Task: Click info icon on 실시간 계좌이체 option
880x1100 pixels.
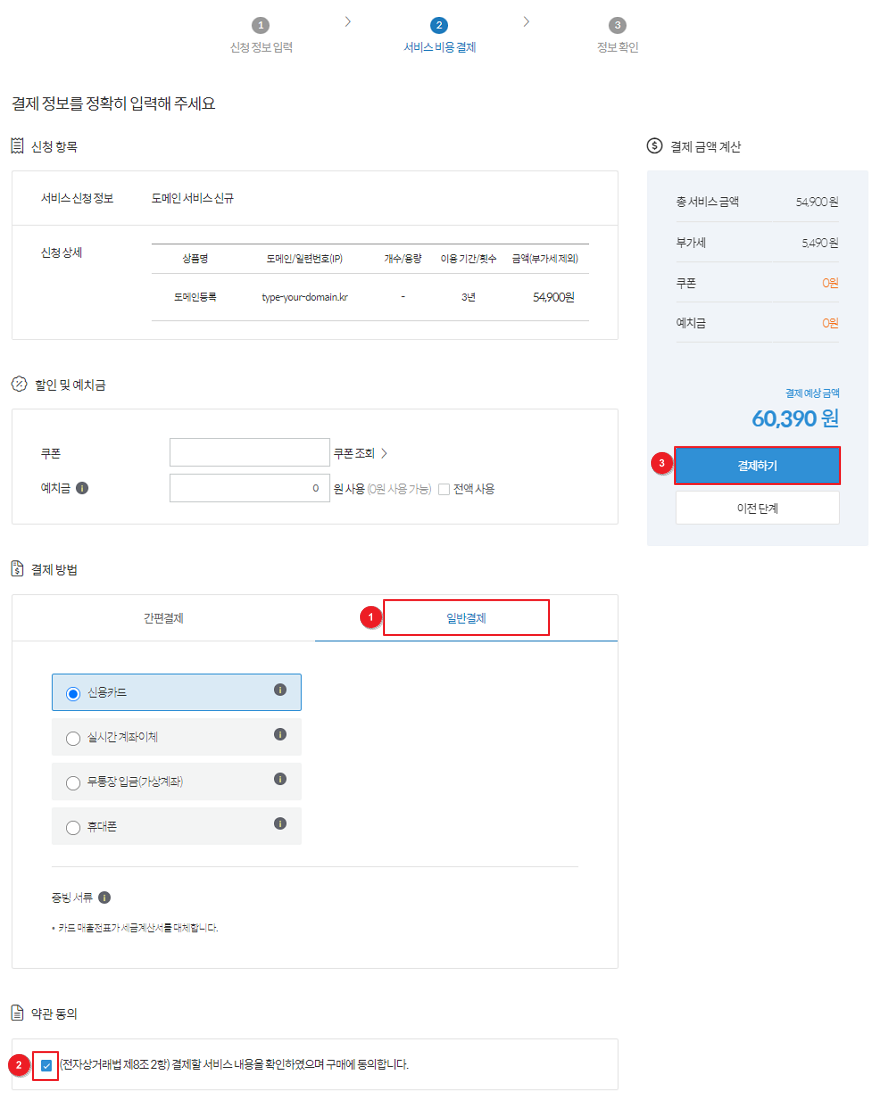Action: click(280, 734)
